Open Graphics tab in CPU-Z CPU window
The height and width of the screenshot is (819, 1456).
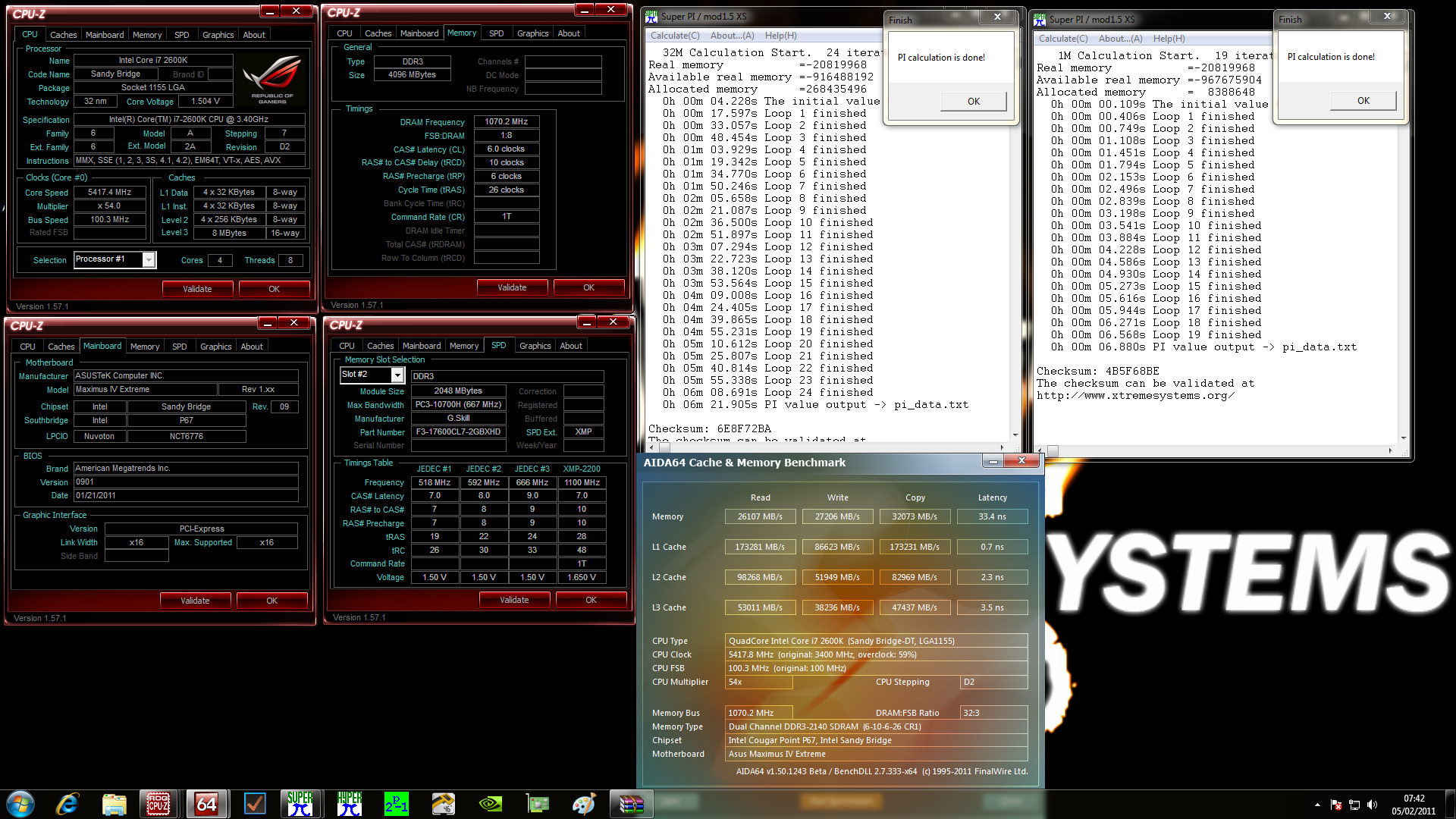coord(218,35)
